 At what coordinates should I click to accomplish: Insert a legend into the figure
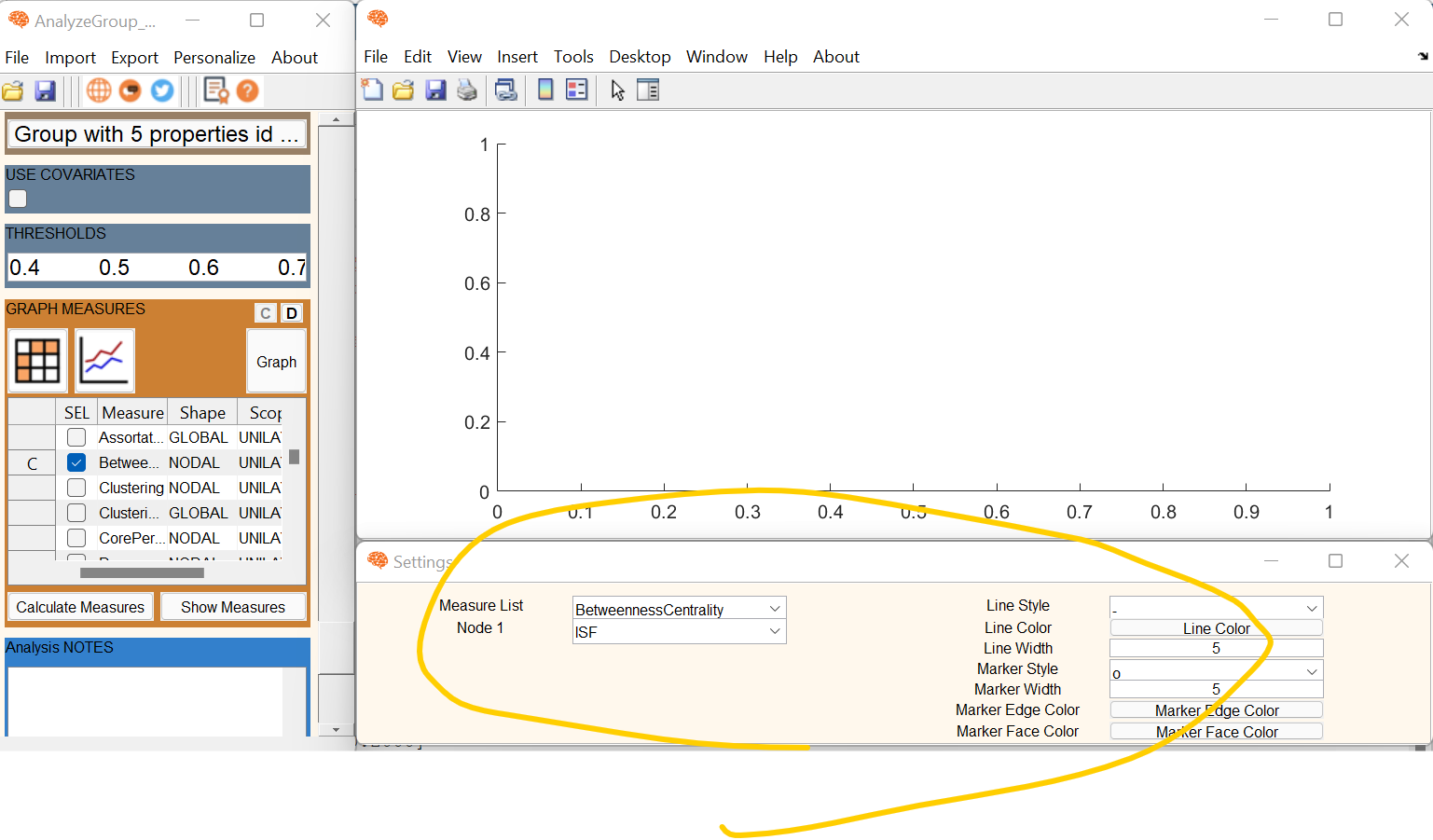(x=576, y=90)
